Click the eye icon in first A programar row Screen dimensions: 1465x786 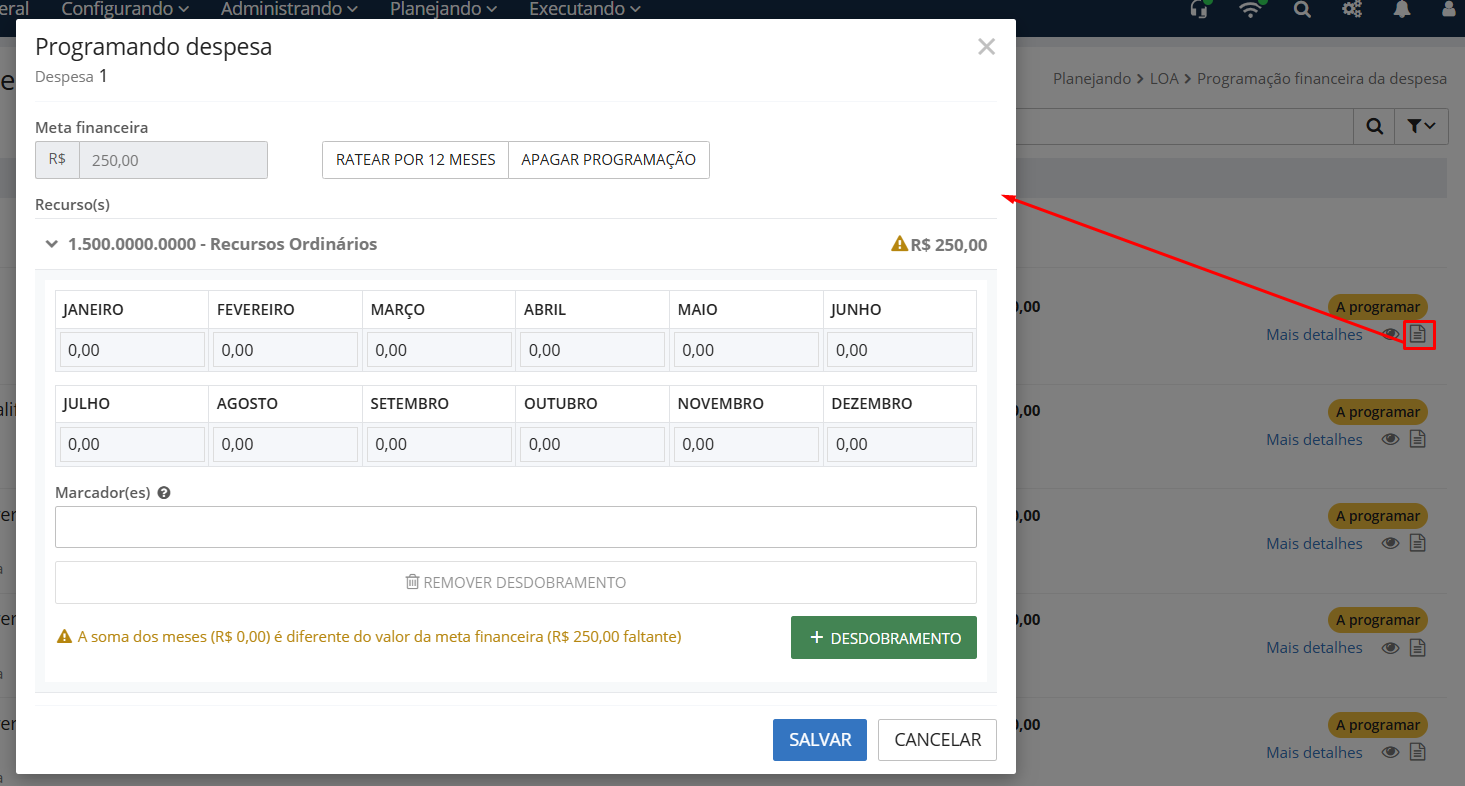(1390, 335)
